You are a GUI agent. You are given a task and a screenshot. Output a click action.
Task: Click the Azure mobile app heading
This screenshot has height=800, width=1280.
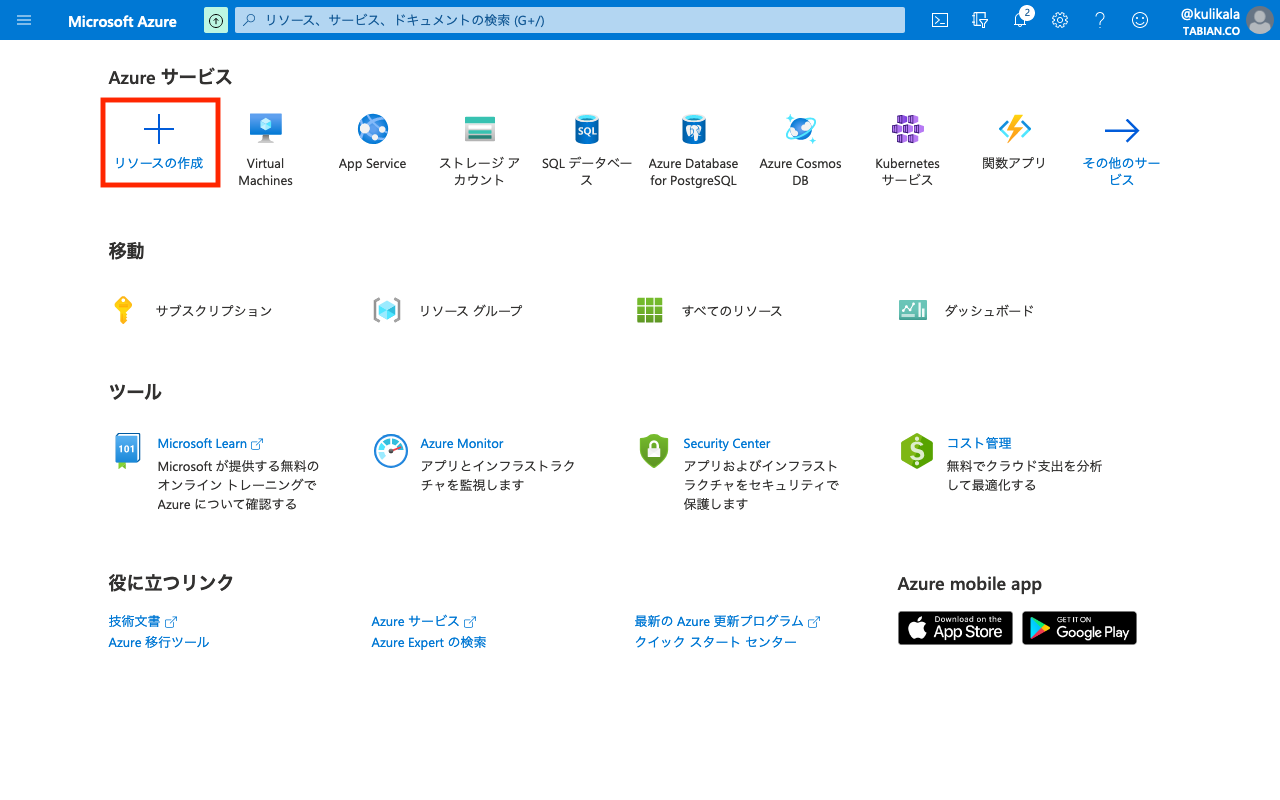tap(970, 584)
